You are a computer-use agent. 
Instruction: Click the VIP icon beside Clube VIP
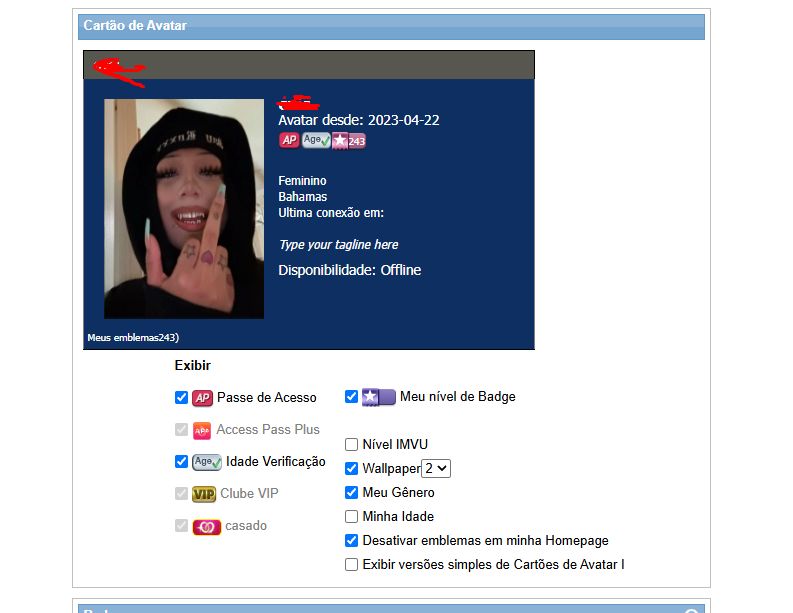click(x=204, y=494)
